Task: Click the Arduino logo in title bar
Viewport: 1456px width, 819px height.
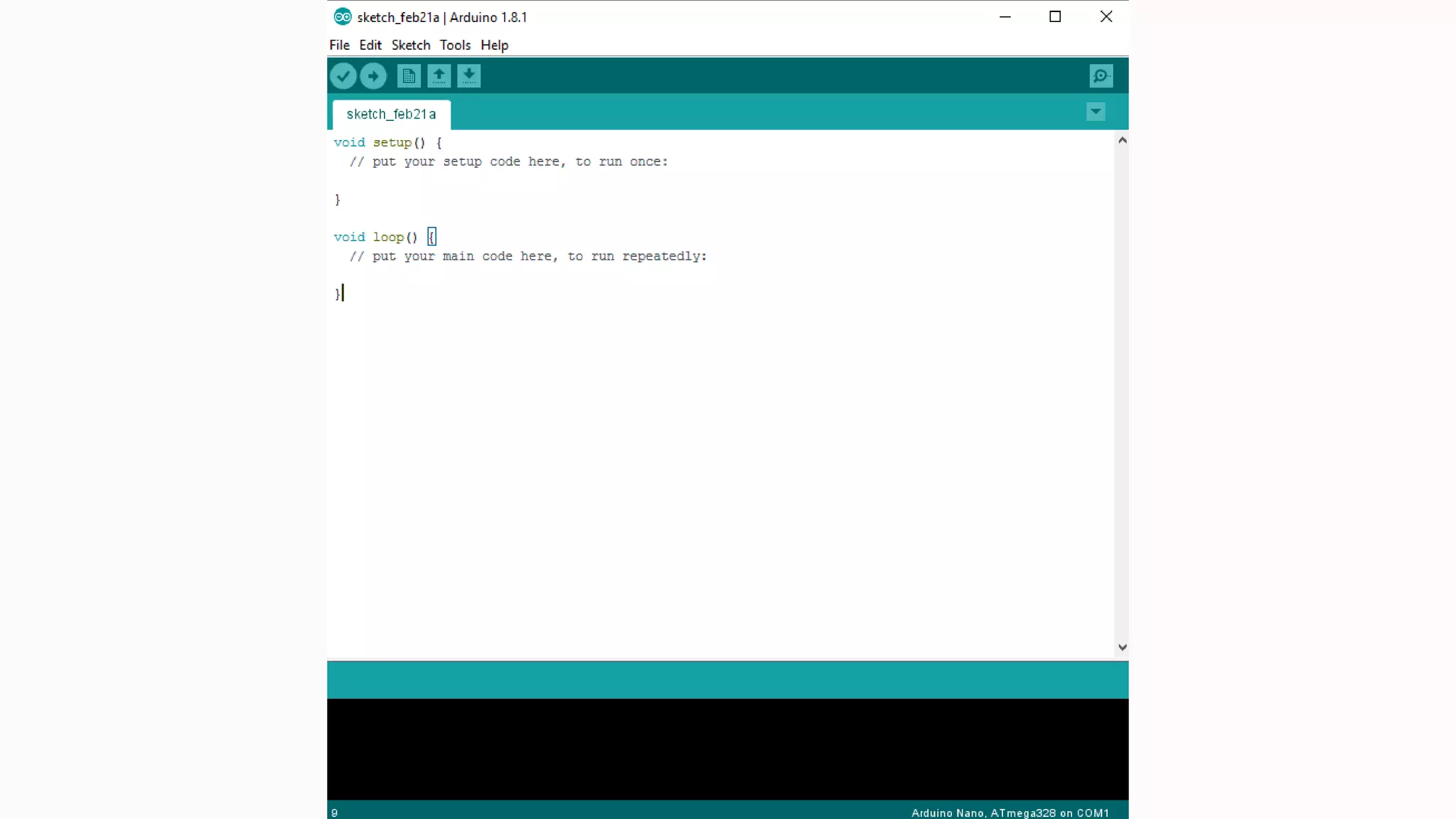Action: click(343, 17)
